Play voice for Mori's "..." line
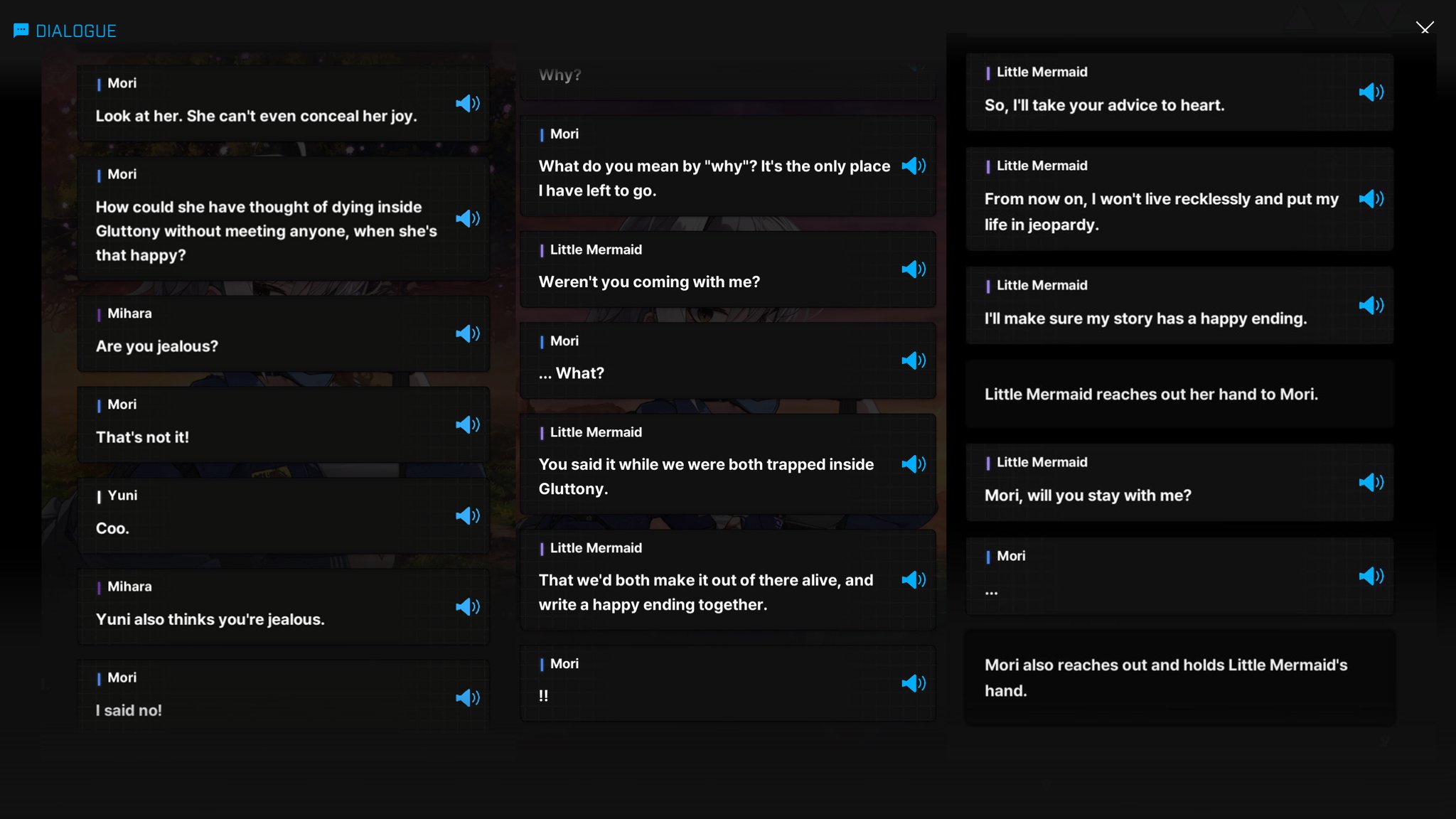Screen dimensions: 1456x819 tap(1371, 576)
